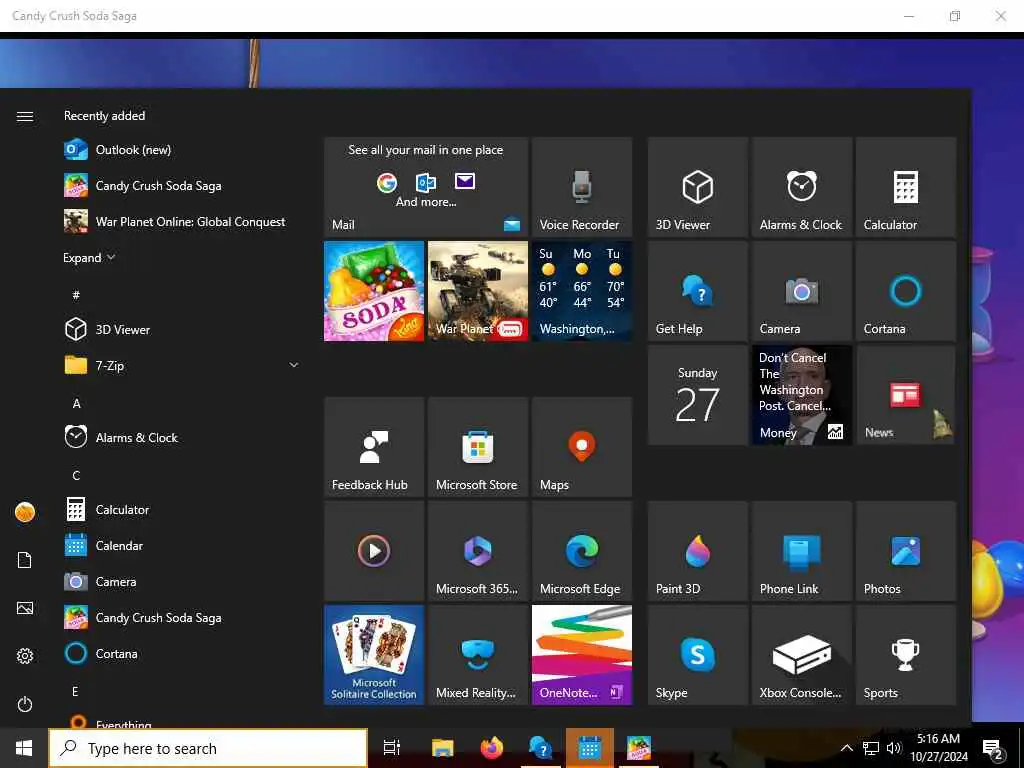
Task: Expand the Recently added list
Action: pos(89,258)
